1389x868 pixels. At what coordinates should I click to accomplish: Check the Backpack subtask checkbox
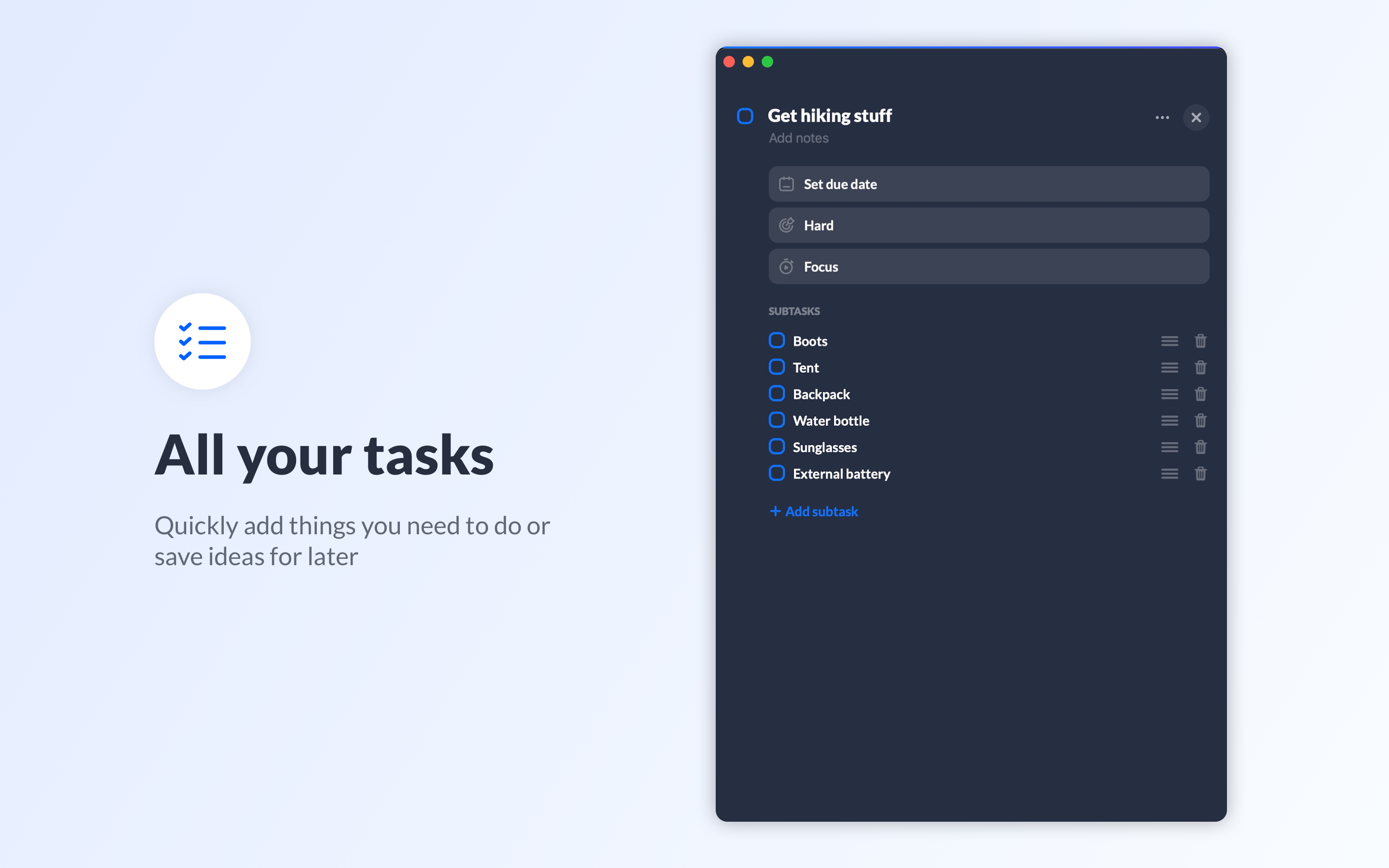(776, 394)
